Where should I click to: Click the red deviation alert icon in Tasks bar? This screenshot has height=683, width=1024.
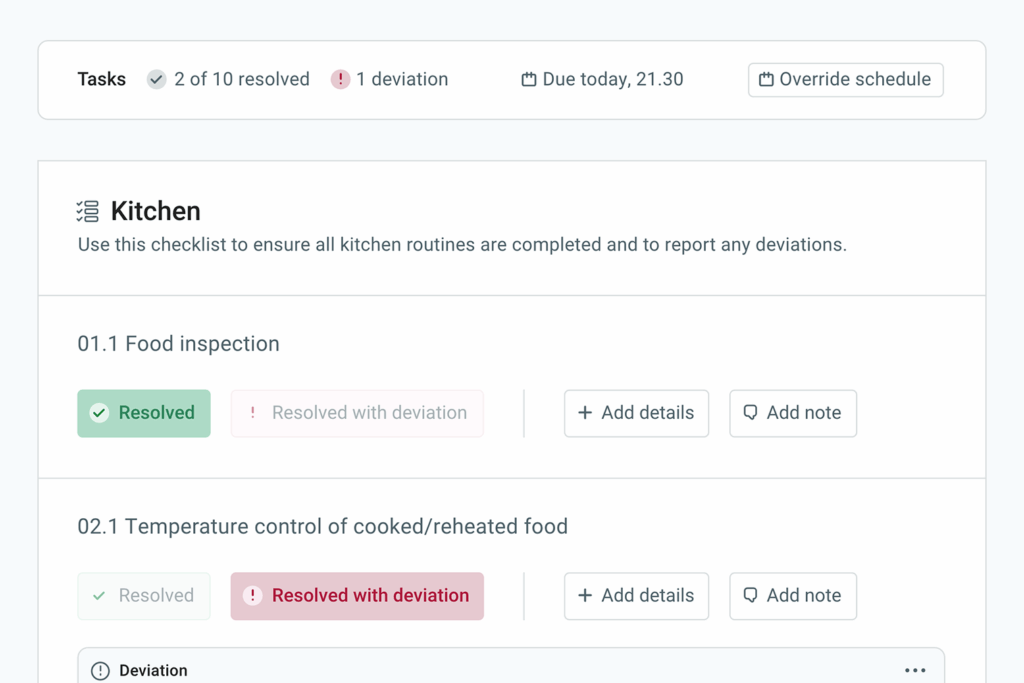pos(340,79)
